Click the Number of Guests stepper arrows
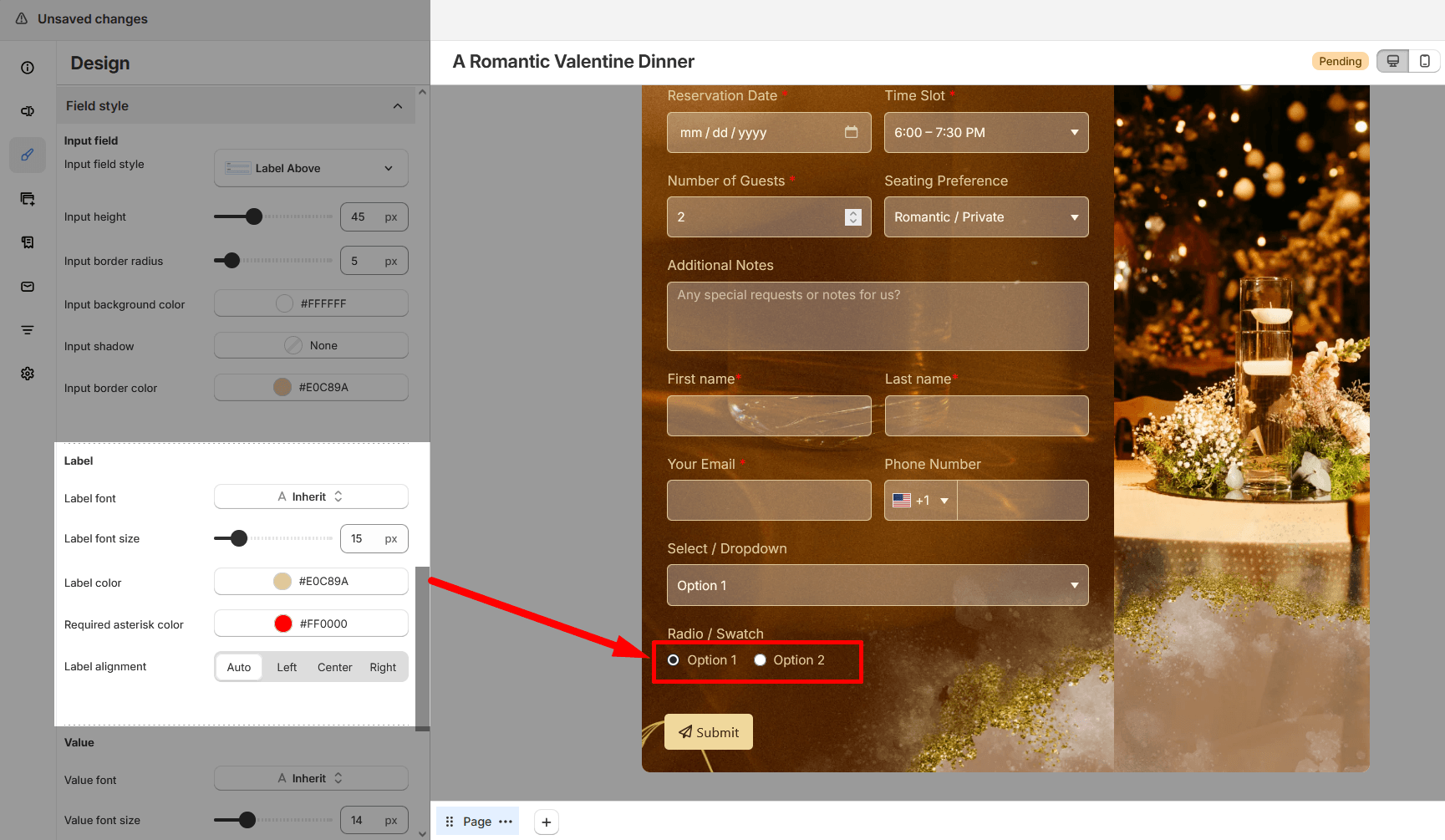 tap(852, 217)
